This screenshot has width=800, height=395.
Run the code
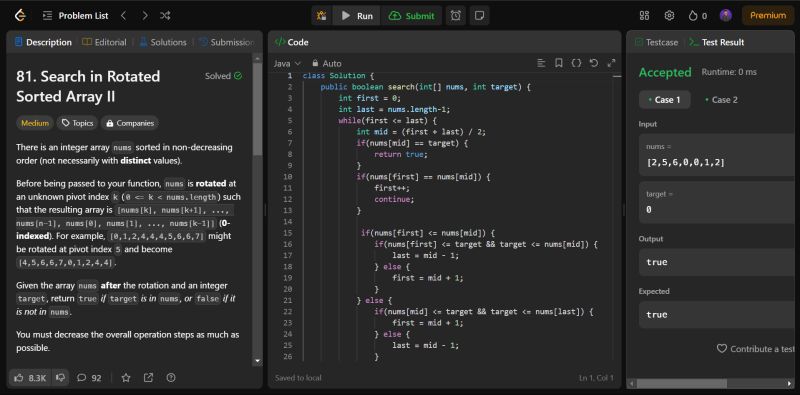pyautogui.click(x=357, y=16)
